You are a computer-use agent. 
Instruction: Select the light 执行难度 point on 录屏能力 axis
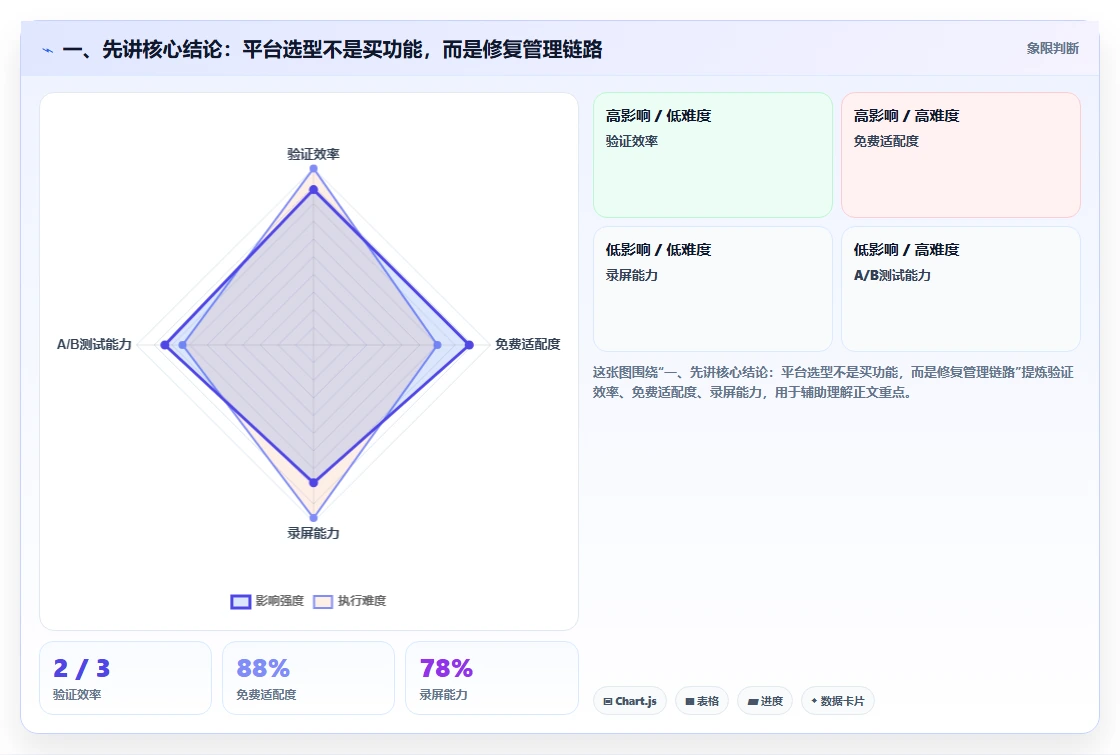tap(314, 518)
